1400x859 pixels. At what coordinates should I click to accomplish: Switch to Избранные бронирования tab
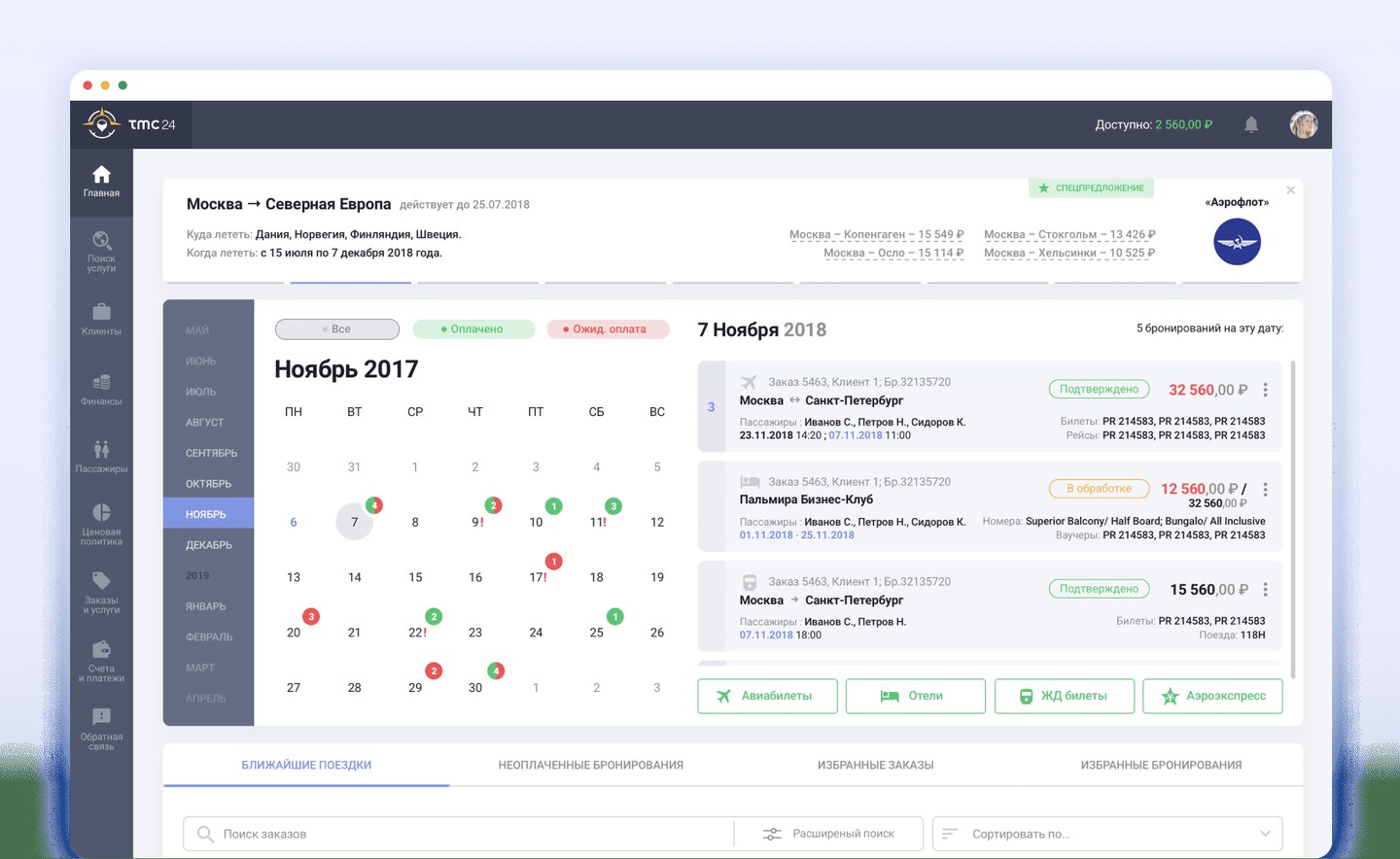coord(1161,765)
